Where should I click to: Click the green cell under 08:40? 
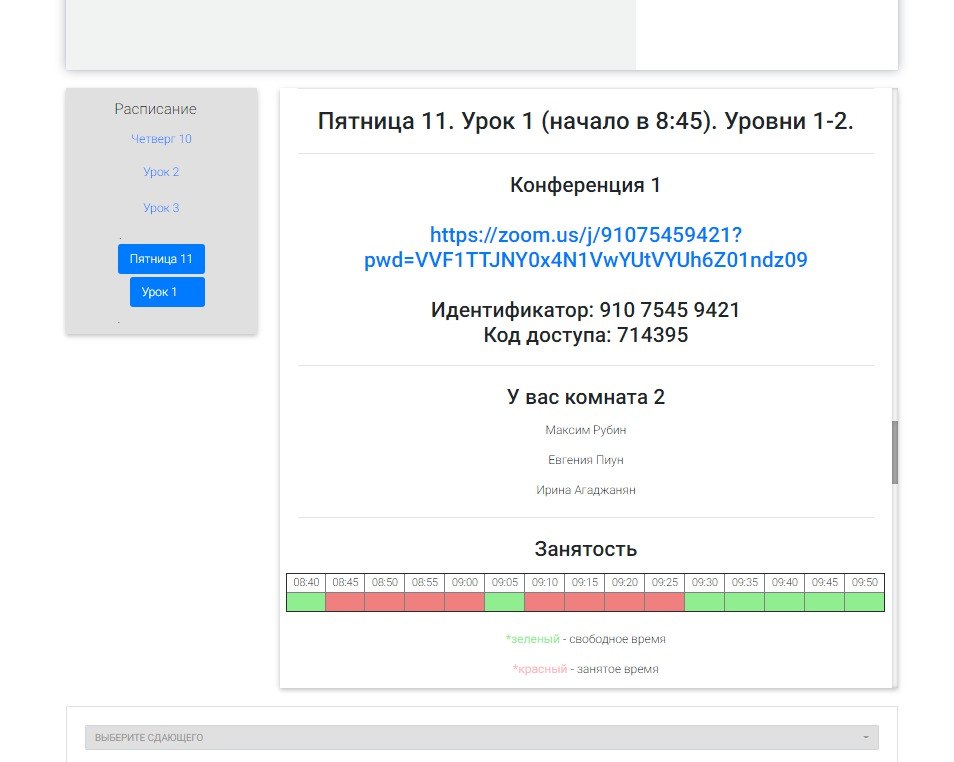[306, 602]
